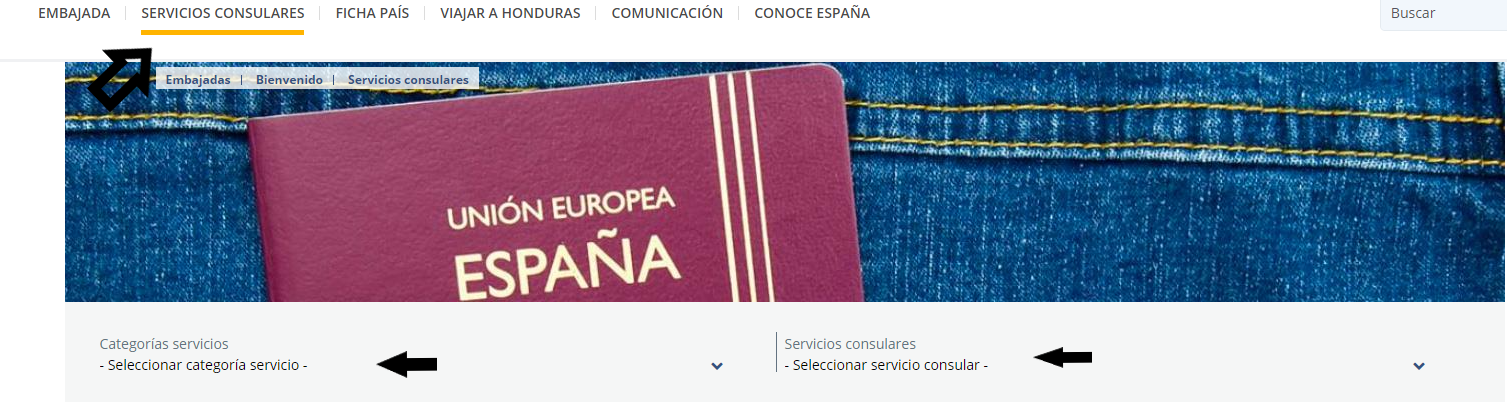Open the CONOCE ESPAÑA menu
This screenshot has height=402, width=1507.
(x=812, y=14)
